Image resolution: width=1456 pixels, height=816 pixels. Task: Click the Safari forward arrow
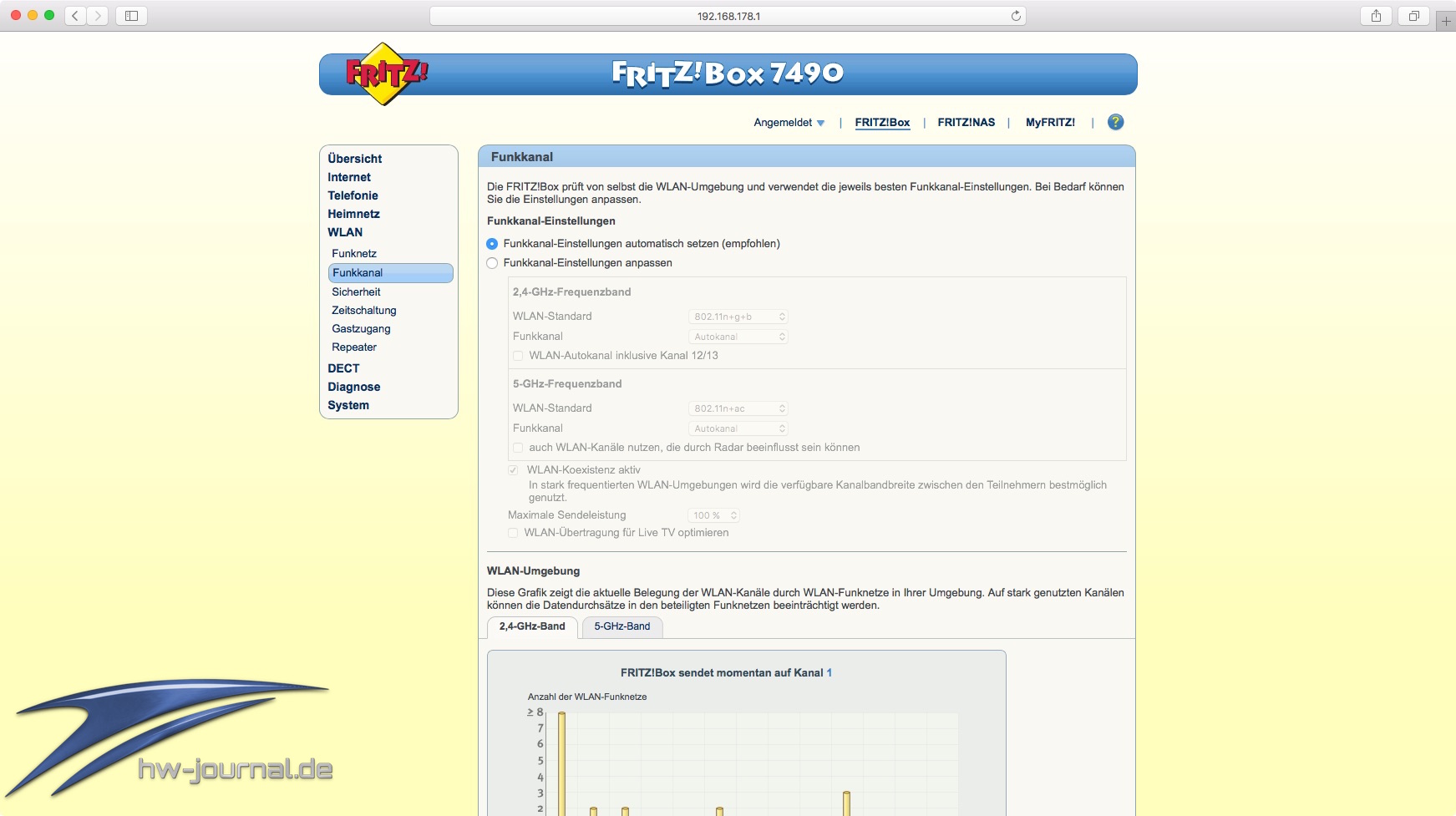point(98,16)
